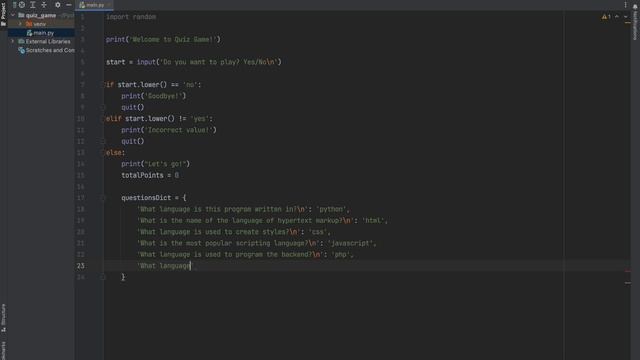The height and width of the screenshot is (360, 640).
Task: Click the 'python' string on line 18
Action: [331, 209]
